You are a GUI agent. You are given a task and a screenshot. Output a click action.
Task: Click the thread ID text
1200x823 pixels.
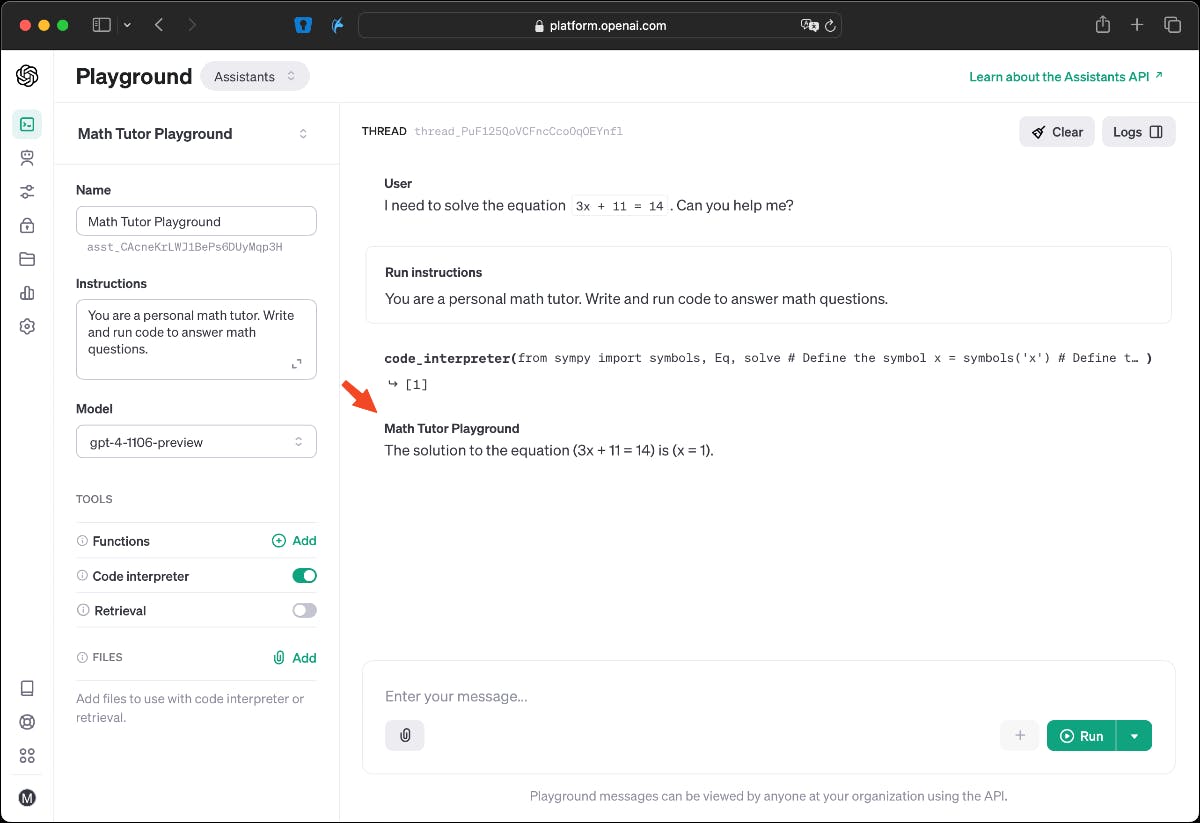(518, 132)
